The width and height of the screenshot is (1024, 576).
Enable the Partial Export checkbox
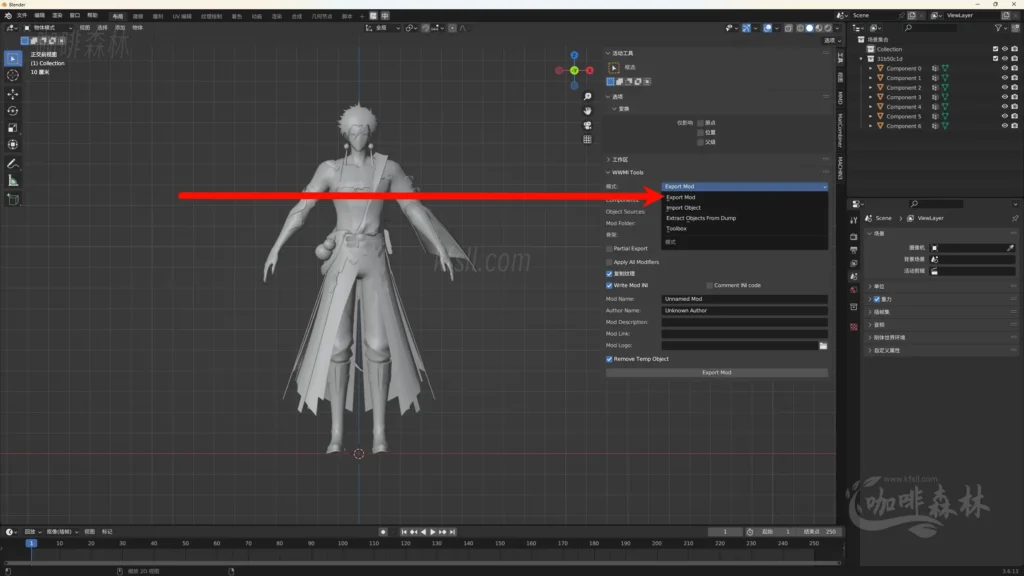pyautogui.click(x=610, y=248)
